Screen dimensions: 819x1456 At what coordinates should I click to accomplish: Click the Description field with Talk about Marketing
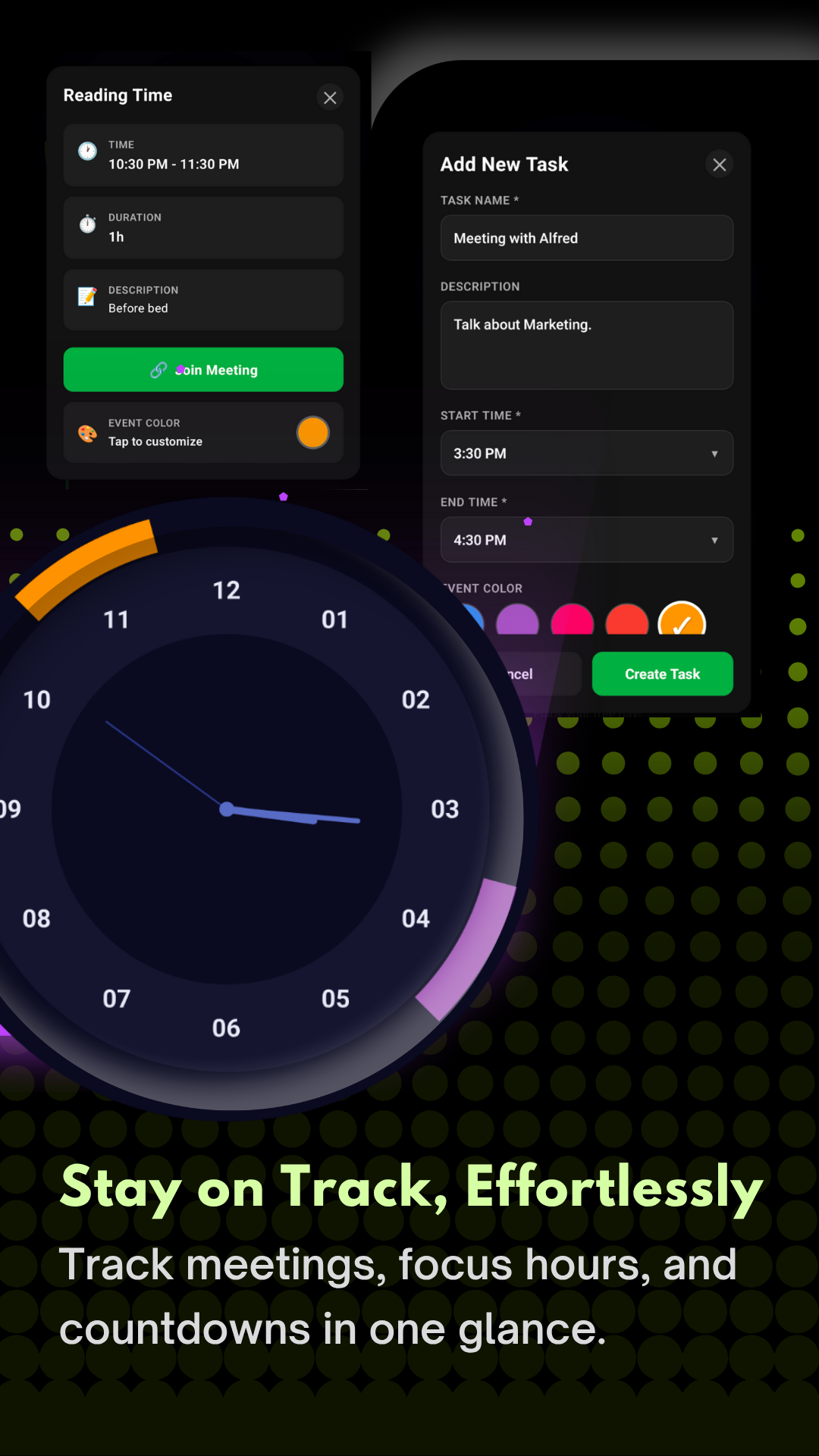(587, 346)
